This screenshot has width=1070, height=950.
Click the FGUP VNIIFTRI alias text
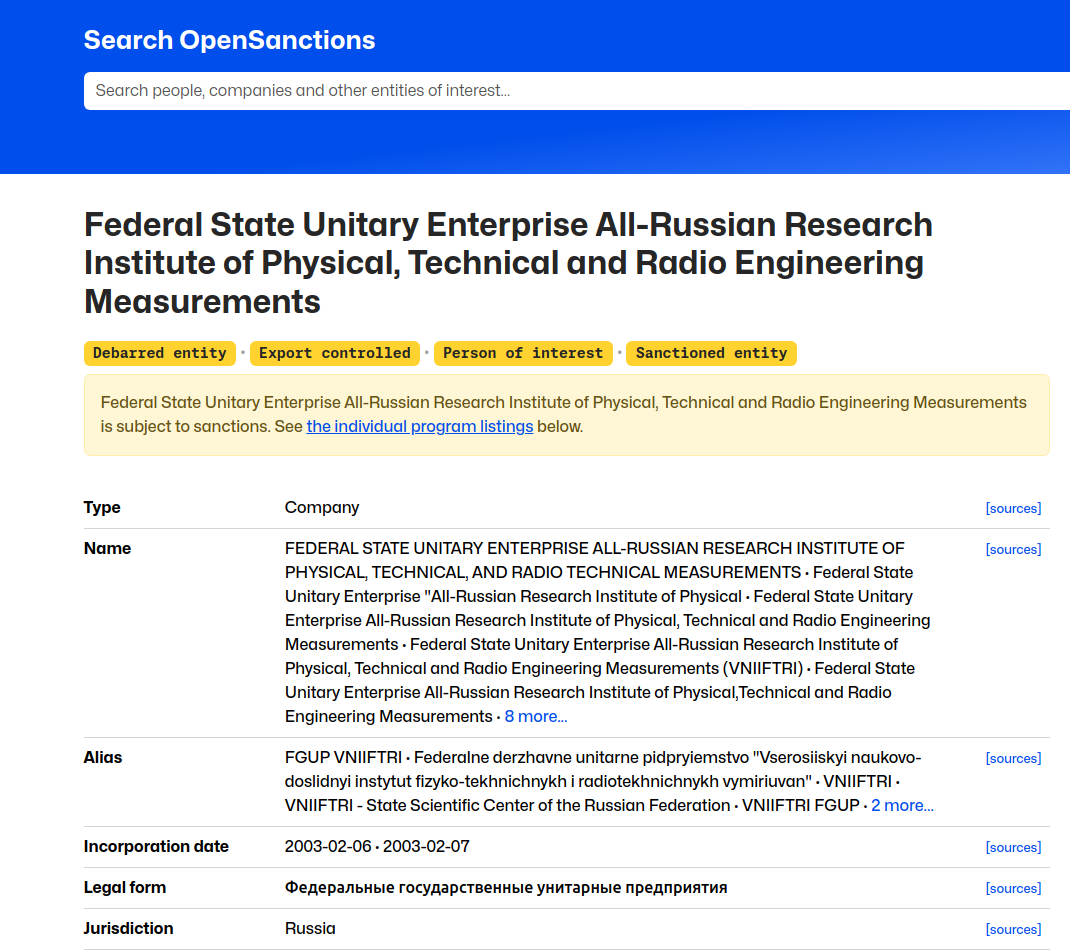tap(343, 758)
